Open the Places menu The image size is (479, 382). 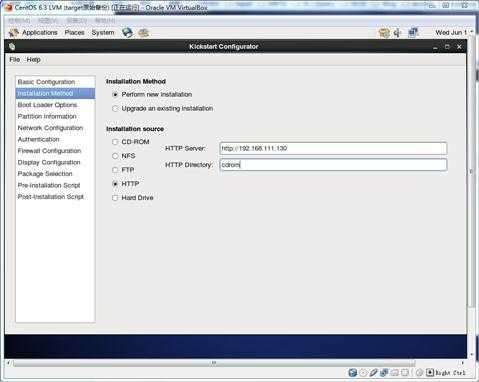pyautogui.click(x=74, y=33)
